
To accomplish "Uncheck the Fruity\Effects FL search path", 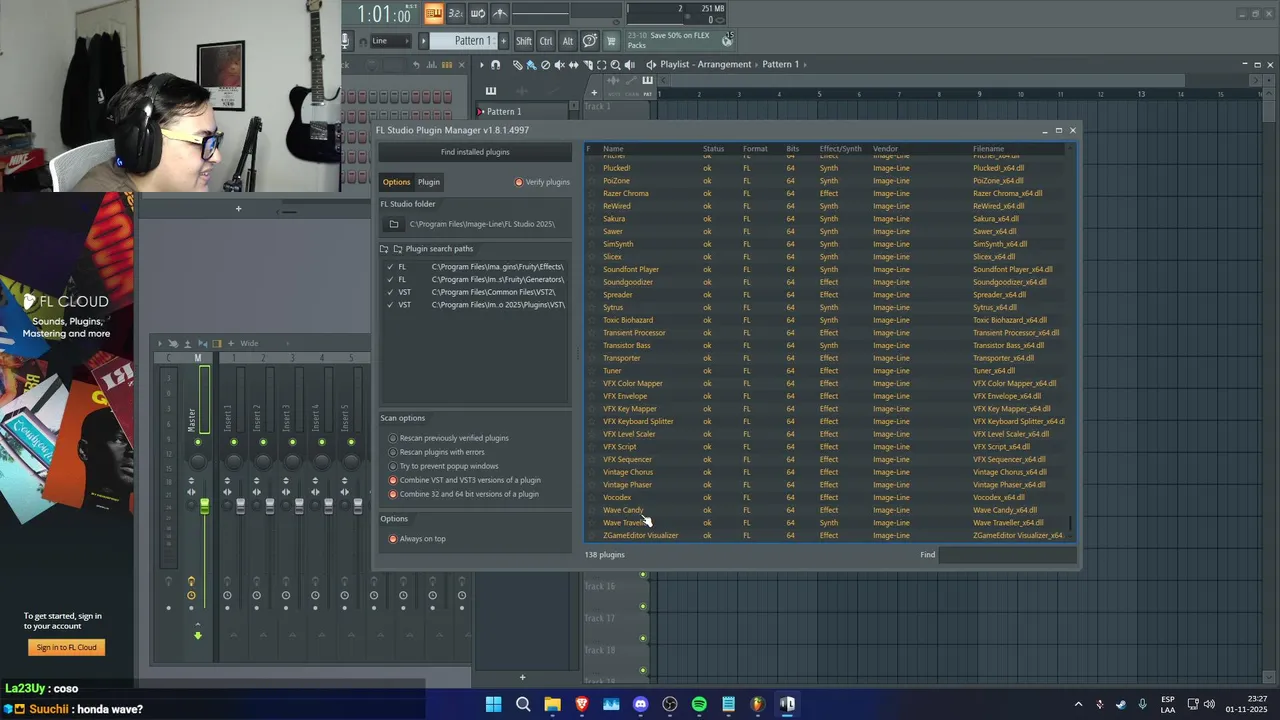I will pyautogui.click(x=390, y=267).
